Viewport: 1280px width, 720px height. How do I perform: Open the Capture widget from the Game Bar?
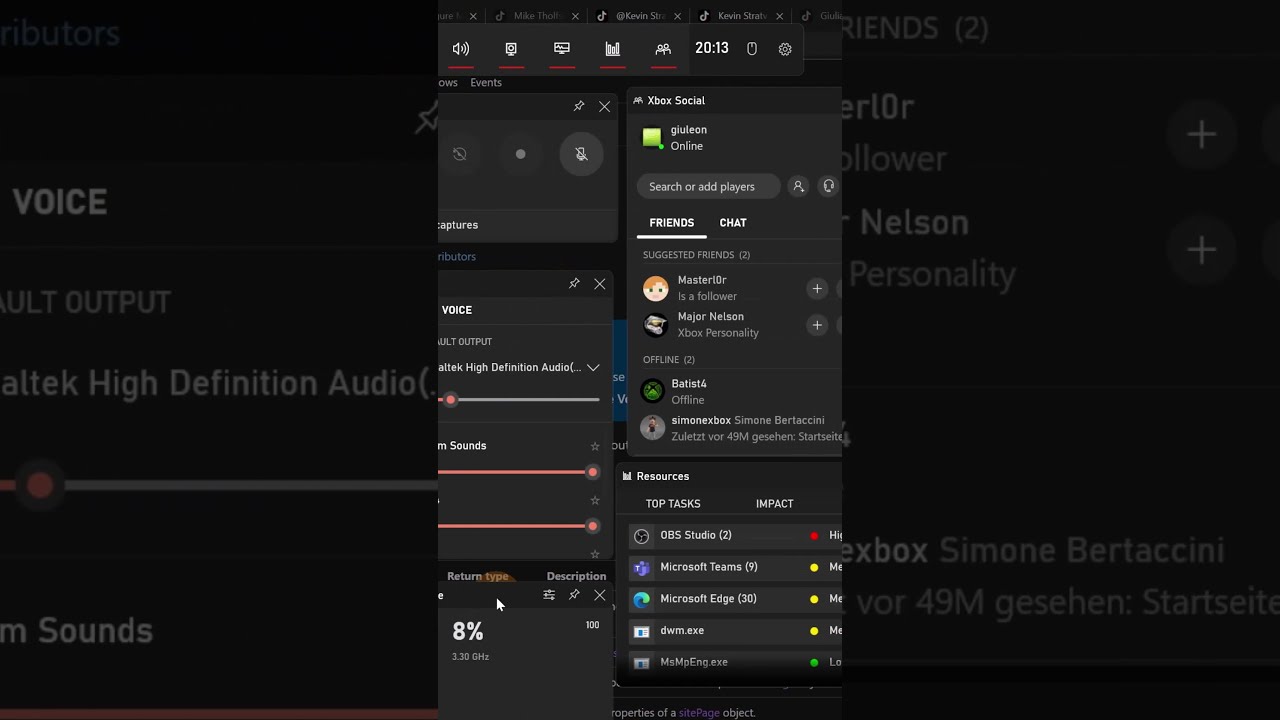pyautogui.click(x=511, y=49)
